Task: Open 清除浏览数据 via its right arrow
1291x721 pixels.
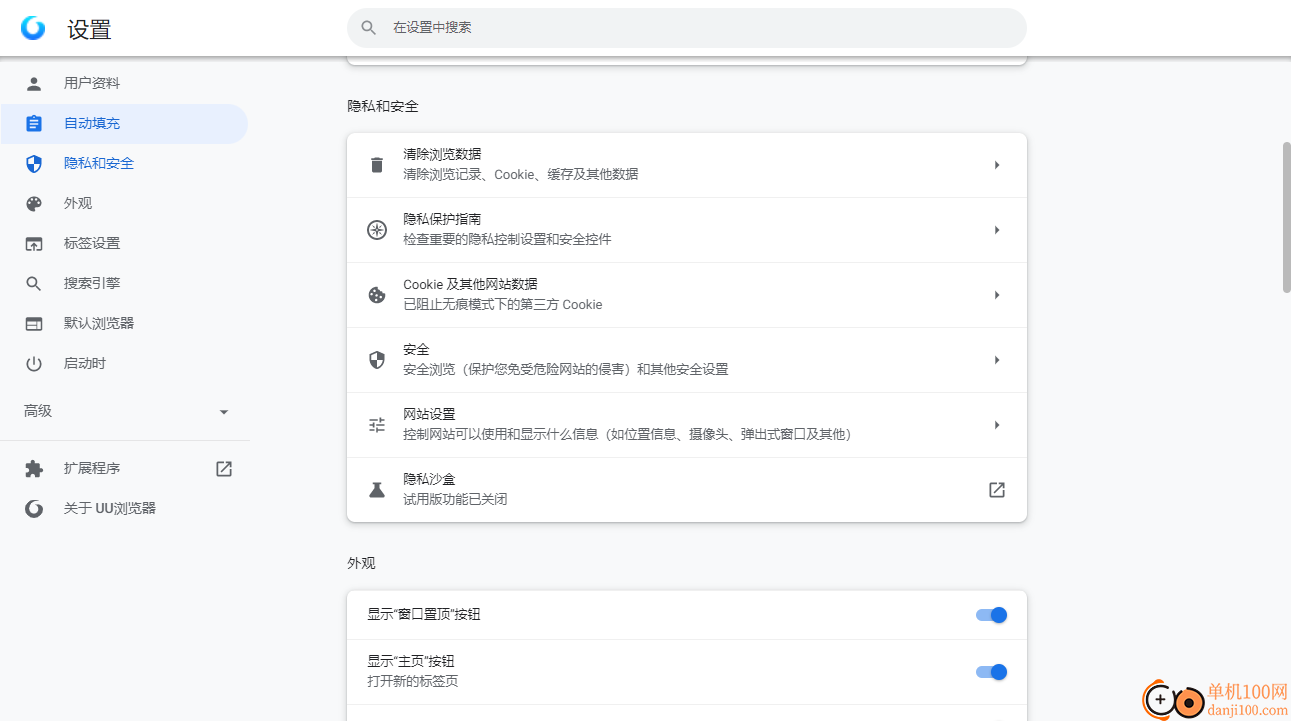Action: [997, 165]
